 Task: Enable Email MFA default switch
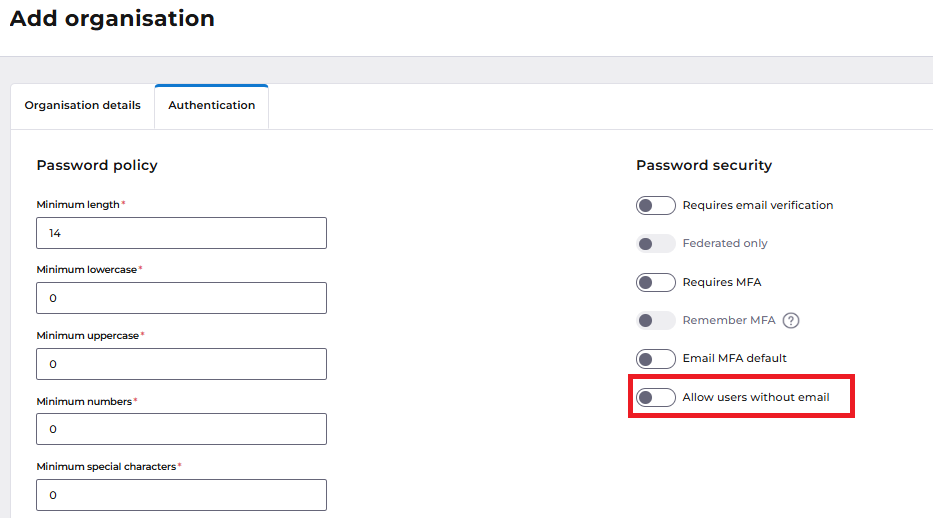[x=656, y=359]
